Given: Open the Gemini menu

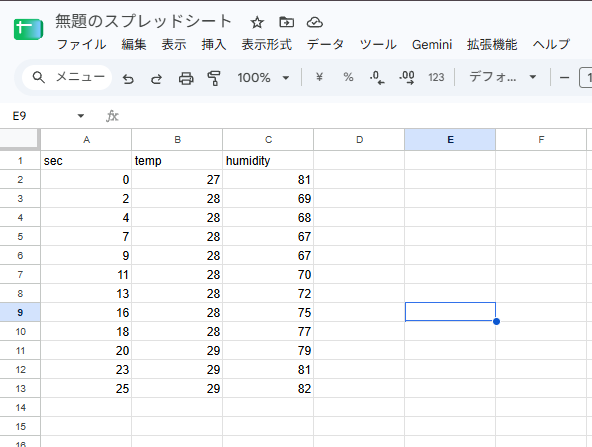Looking at the screenshot, I should (x=432, y=45).
